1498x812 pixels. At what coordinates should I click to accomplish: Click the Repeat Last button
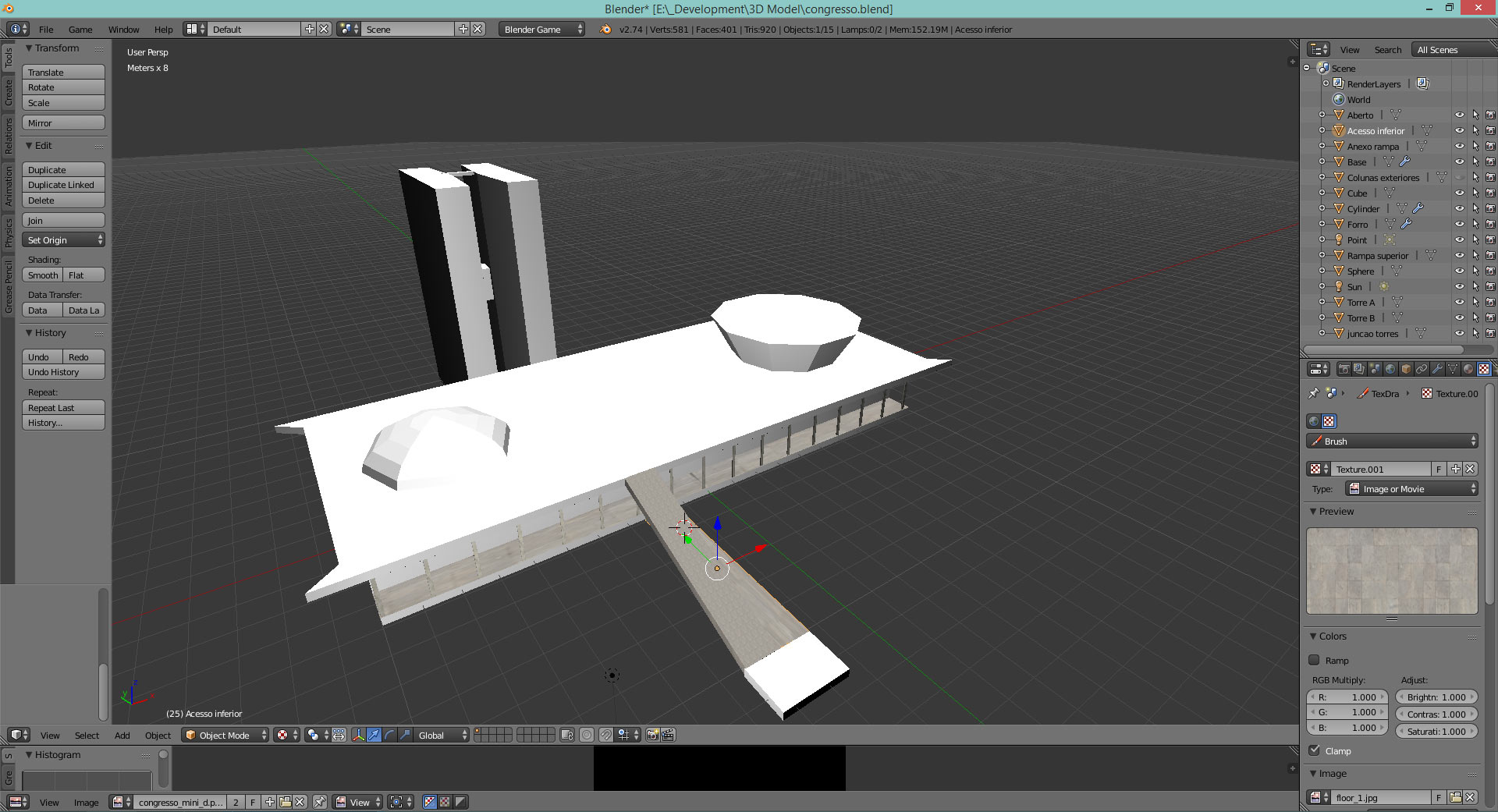click(x=63, y=407)
